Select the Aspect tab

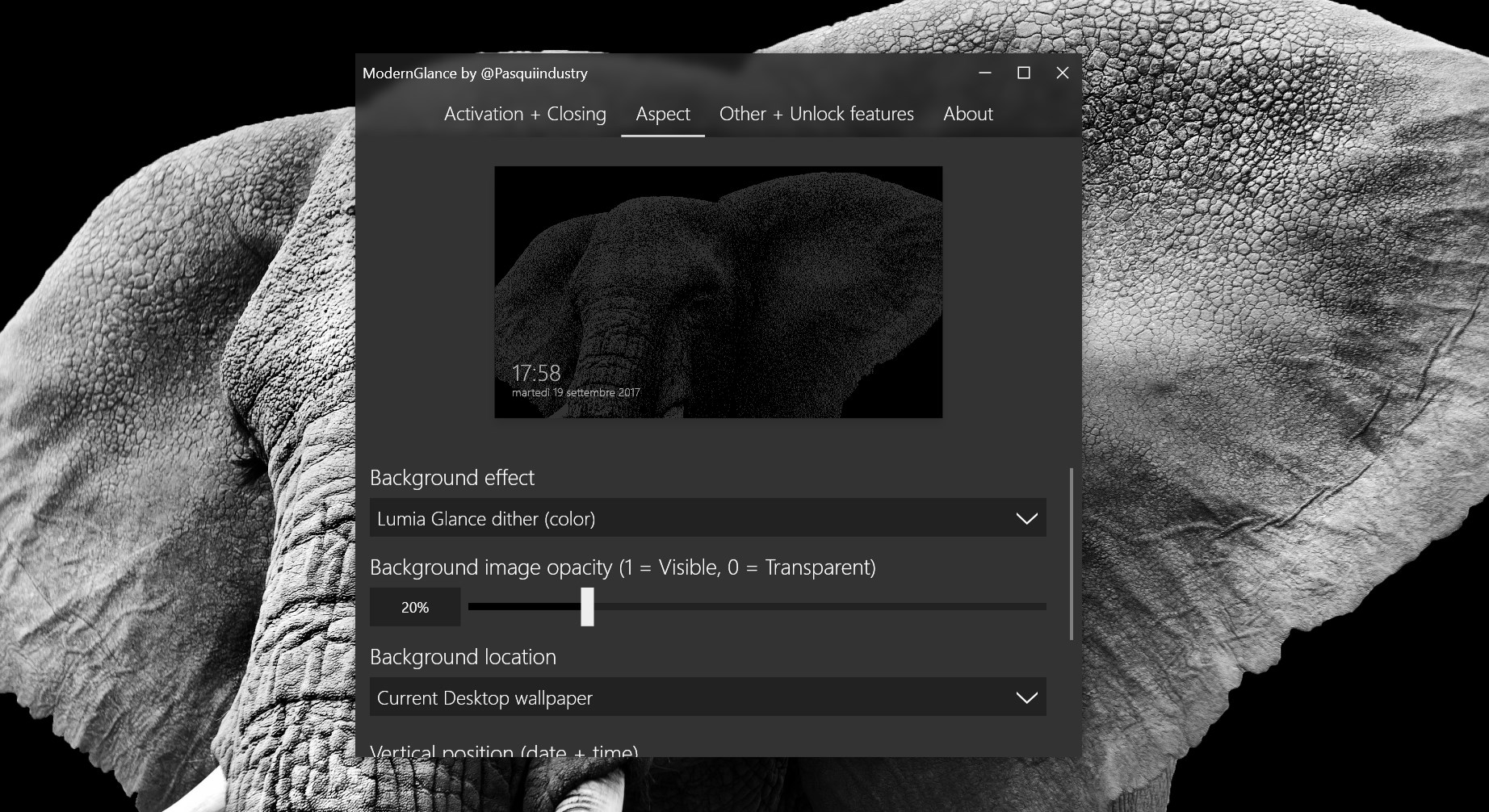point(663,114)
